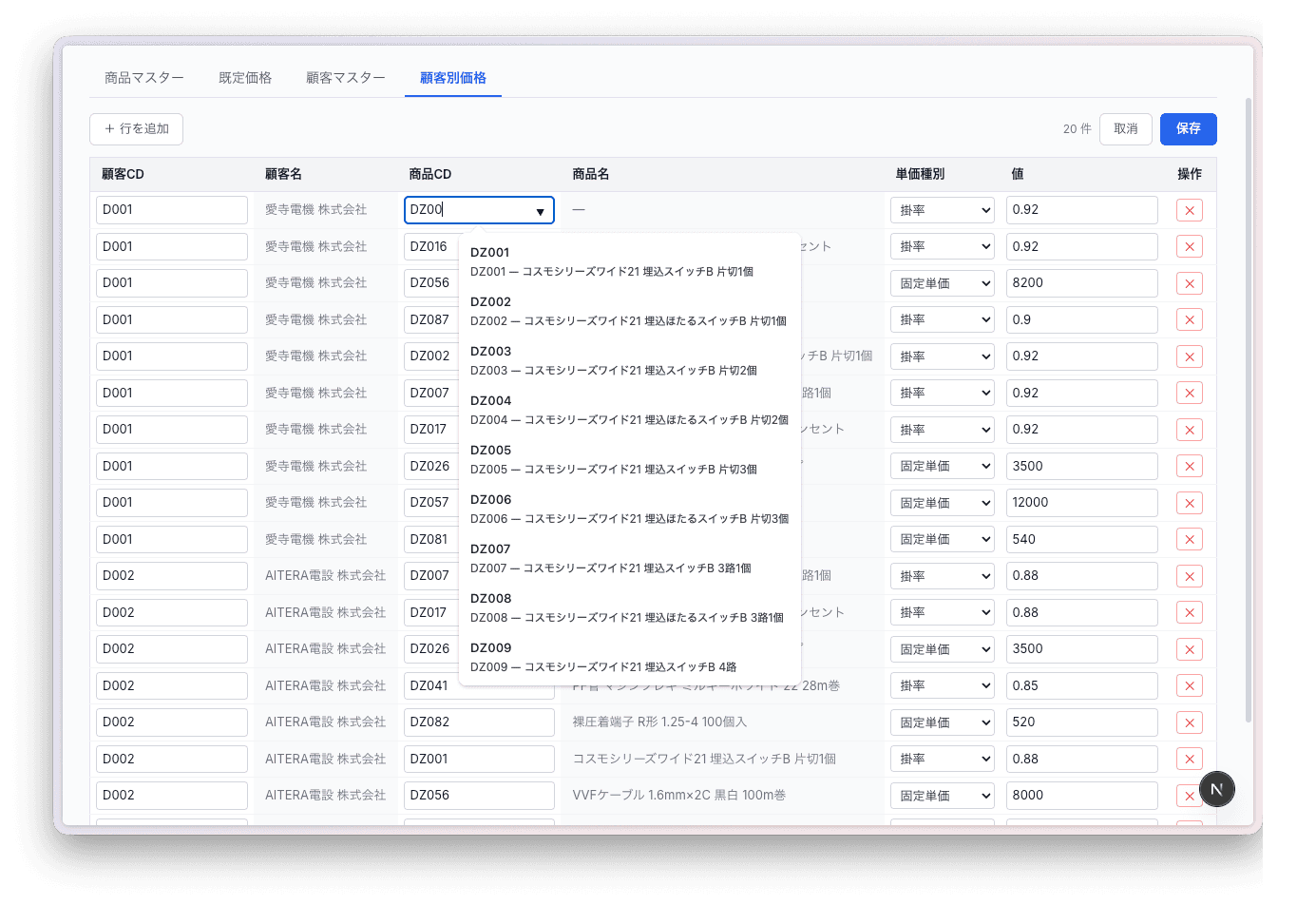Go to the 顧客マスター tab
The width and height of the screenshot is (1316, 905).
346,78
